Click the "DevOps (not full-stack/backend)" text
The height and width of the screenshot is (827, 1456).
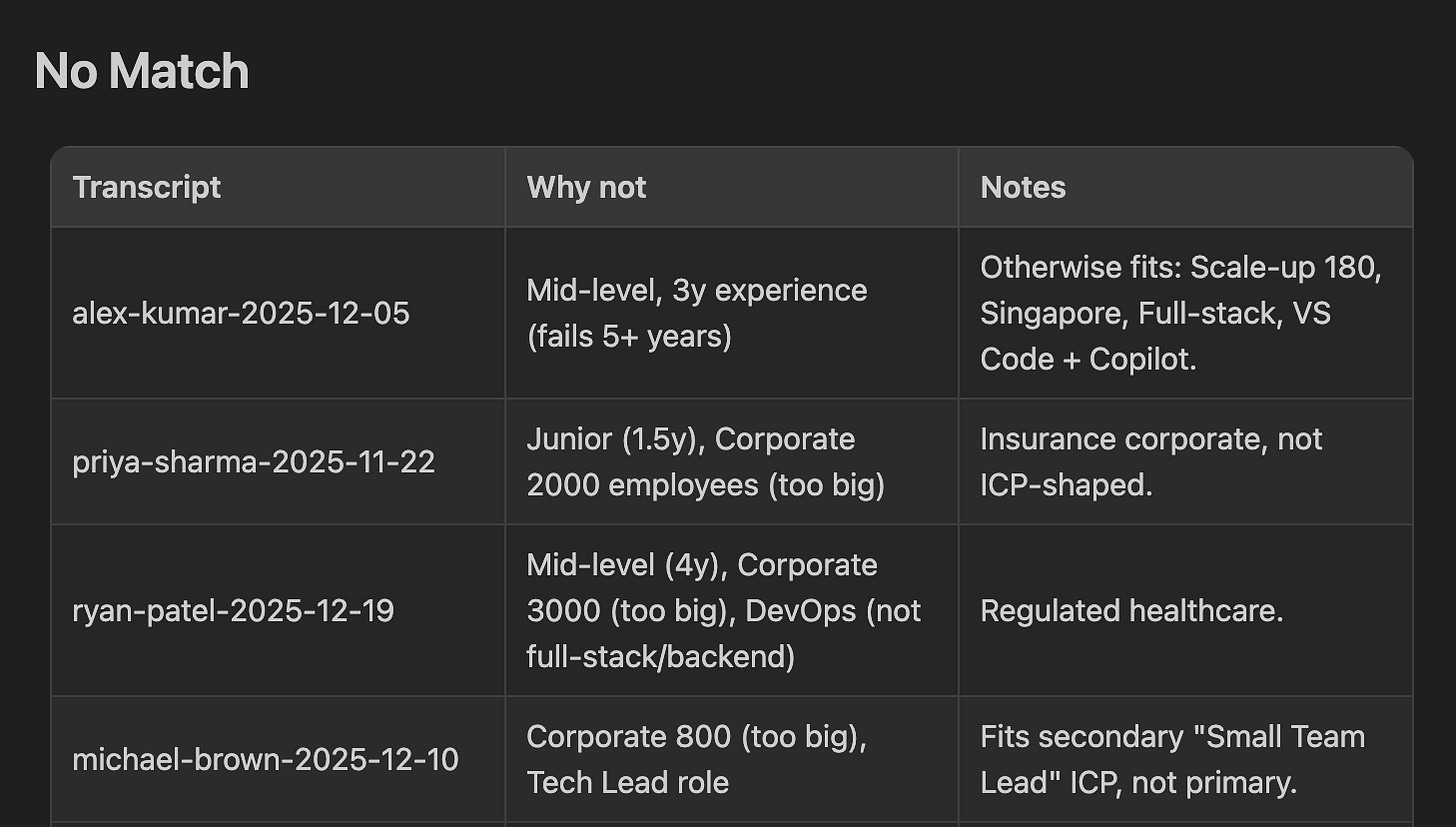[x=724, y=634]
